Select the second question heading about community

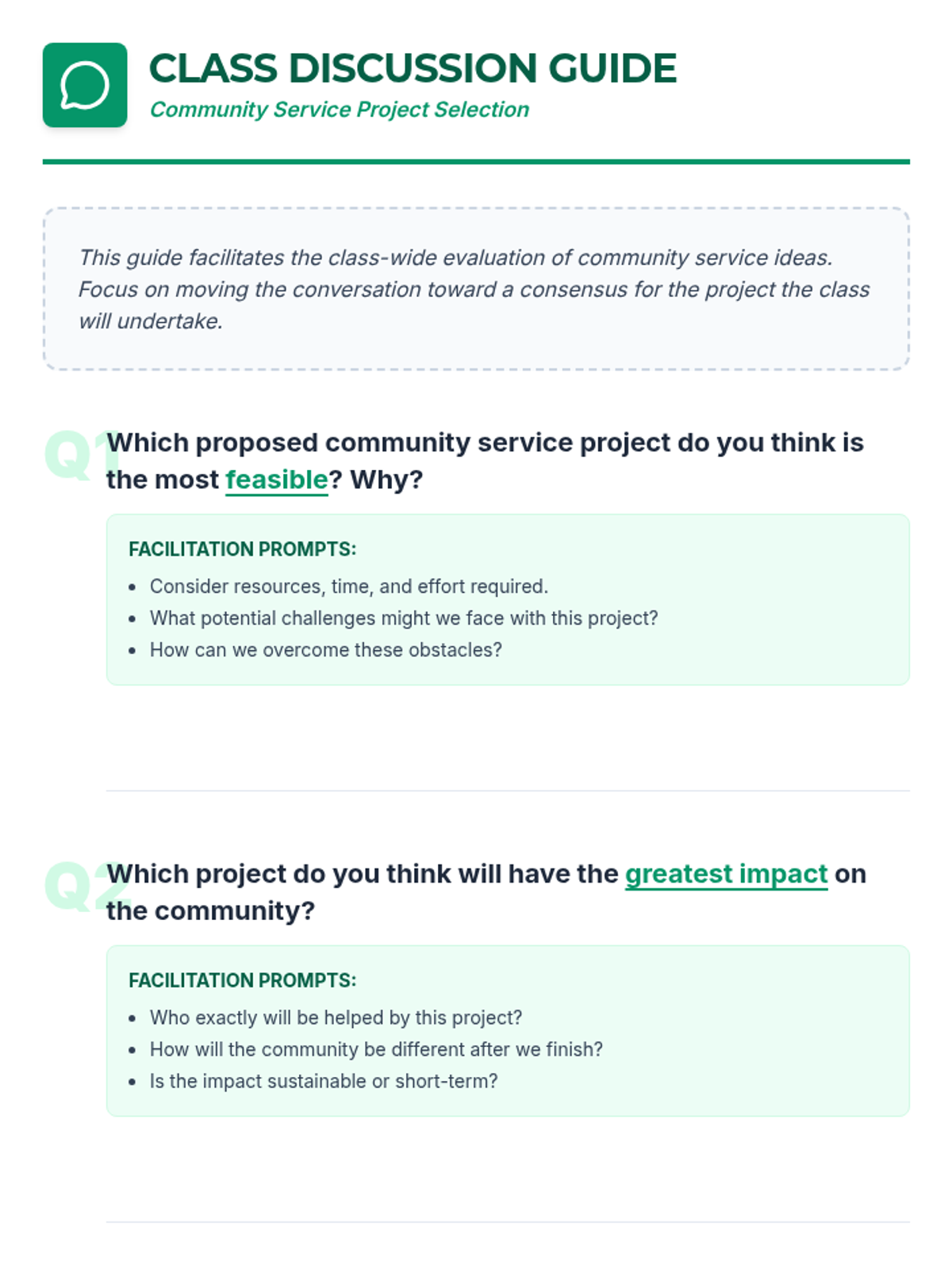(486, 891)
